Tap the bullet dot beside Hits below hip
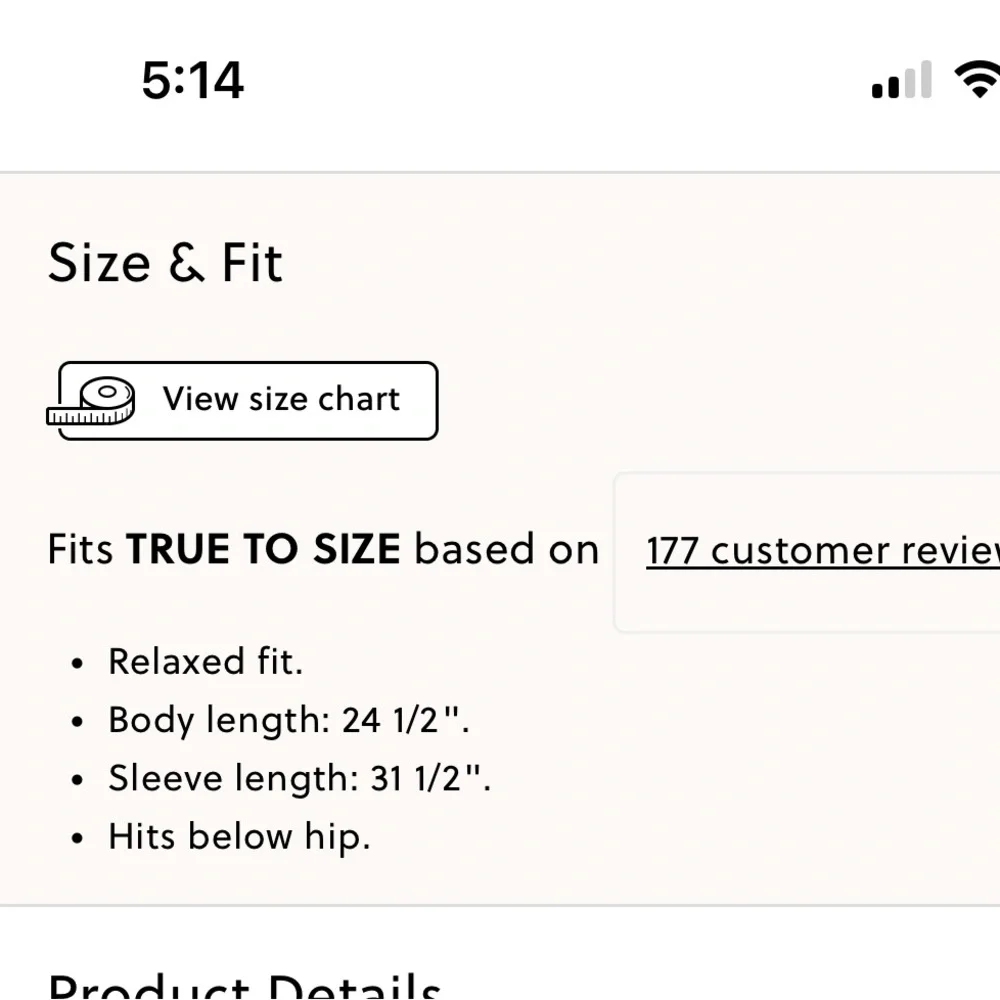 point(77,839)
